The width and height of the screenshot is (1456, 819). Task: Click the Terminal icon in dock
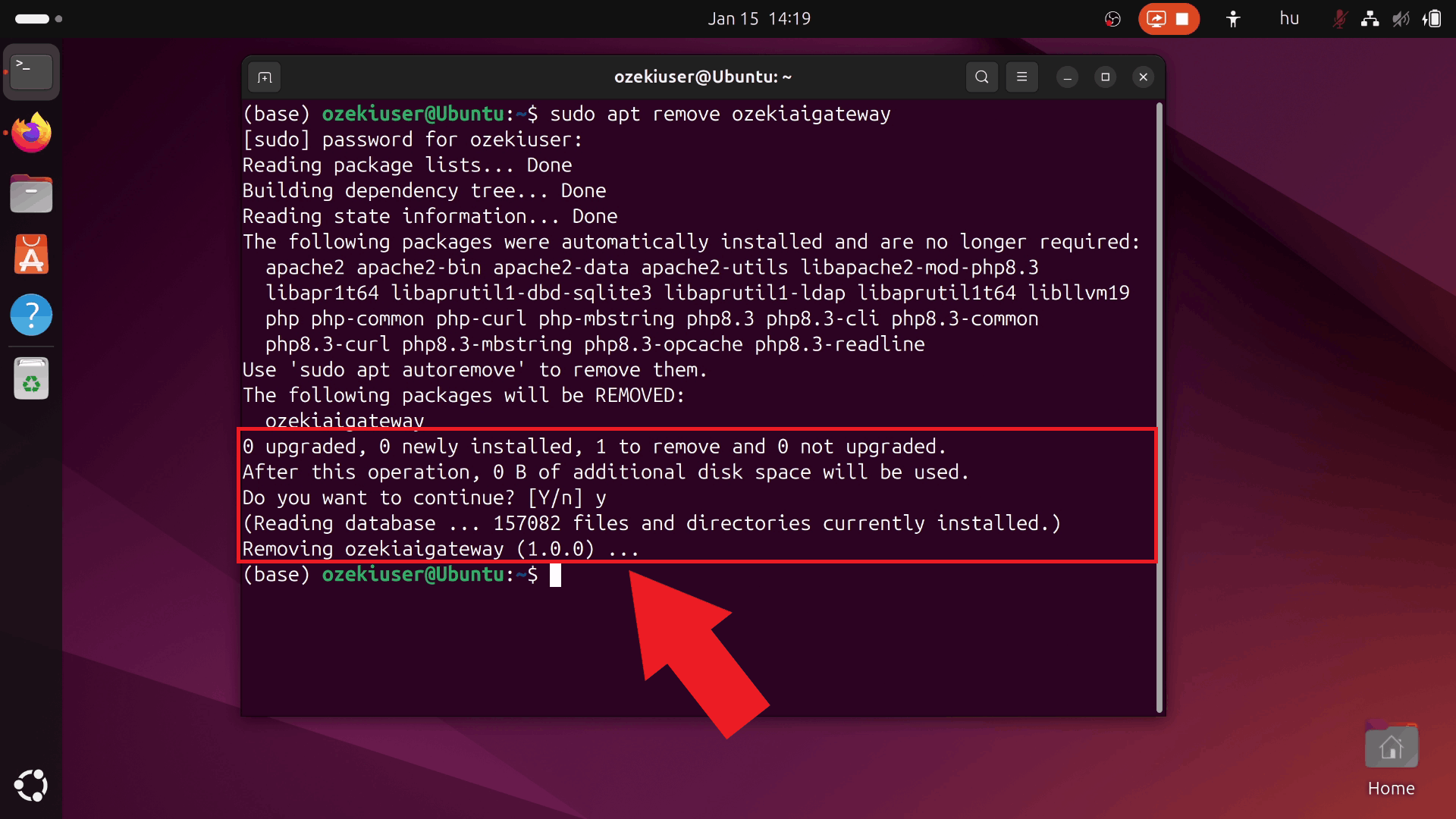(31, 73)
